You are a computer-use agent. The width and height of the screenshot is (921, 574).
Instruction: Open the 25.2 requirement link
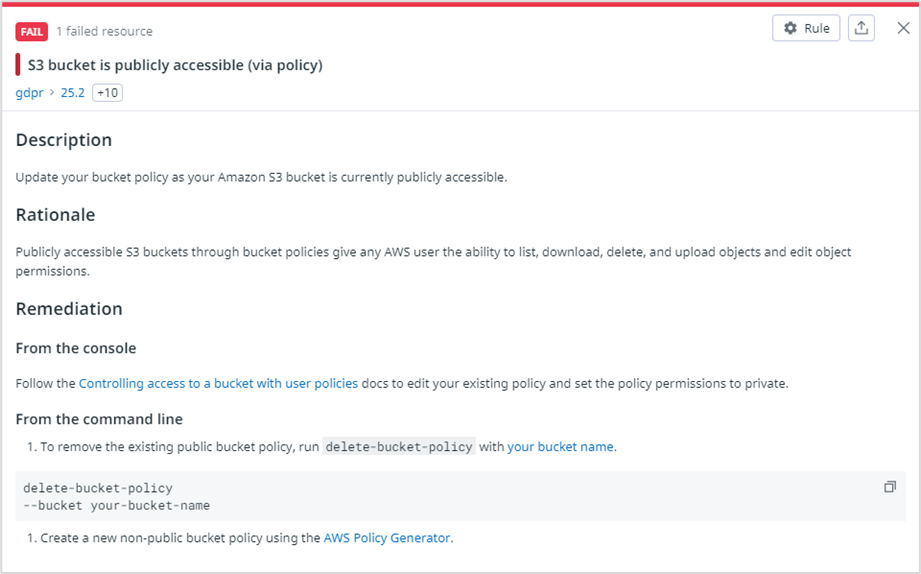pos(73,93)
